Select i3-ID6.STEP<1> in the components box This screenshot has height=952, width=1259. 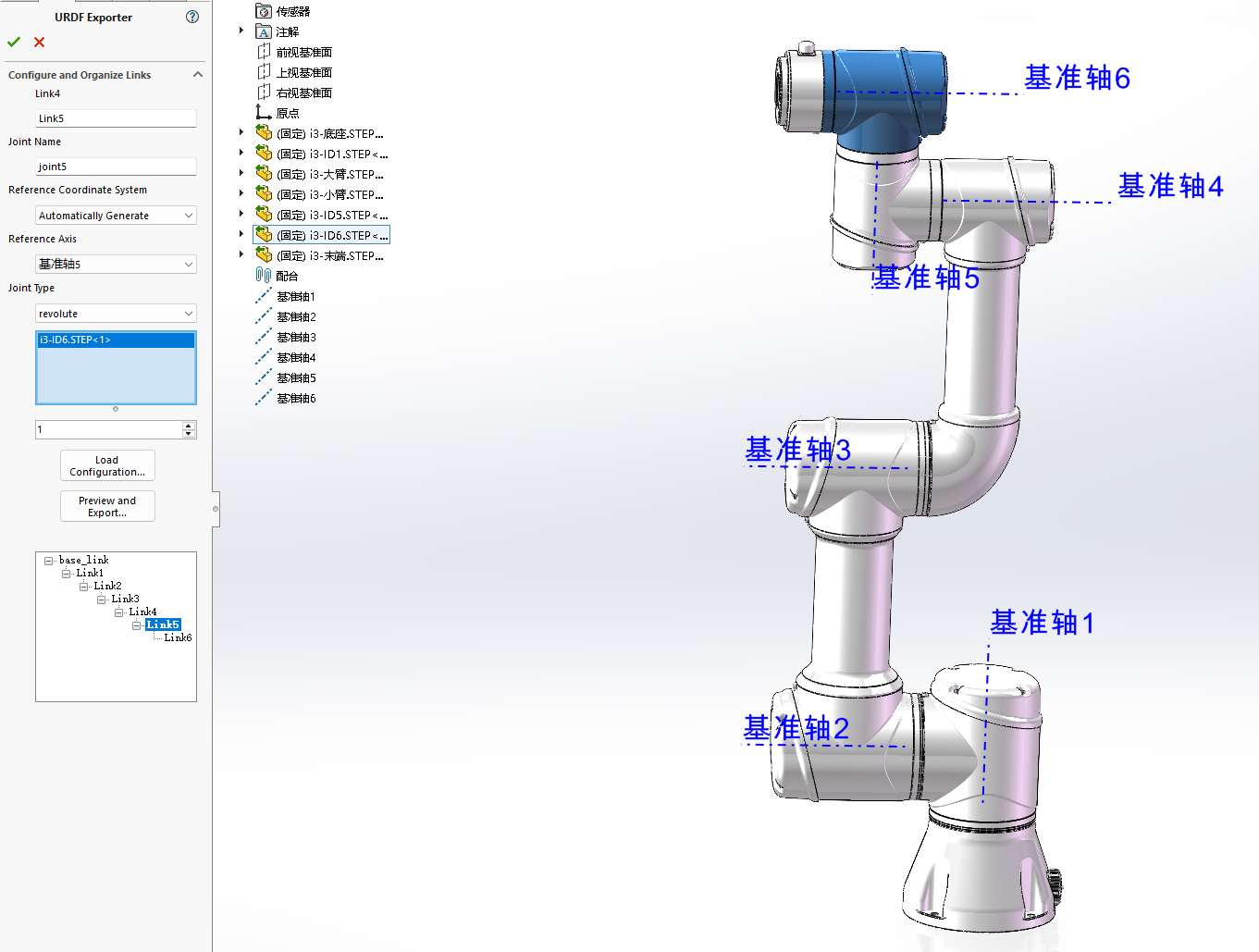116,340
